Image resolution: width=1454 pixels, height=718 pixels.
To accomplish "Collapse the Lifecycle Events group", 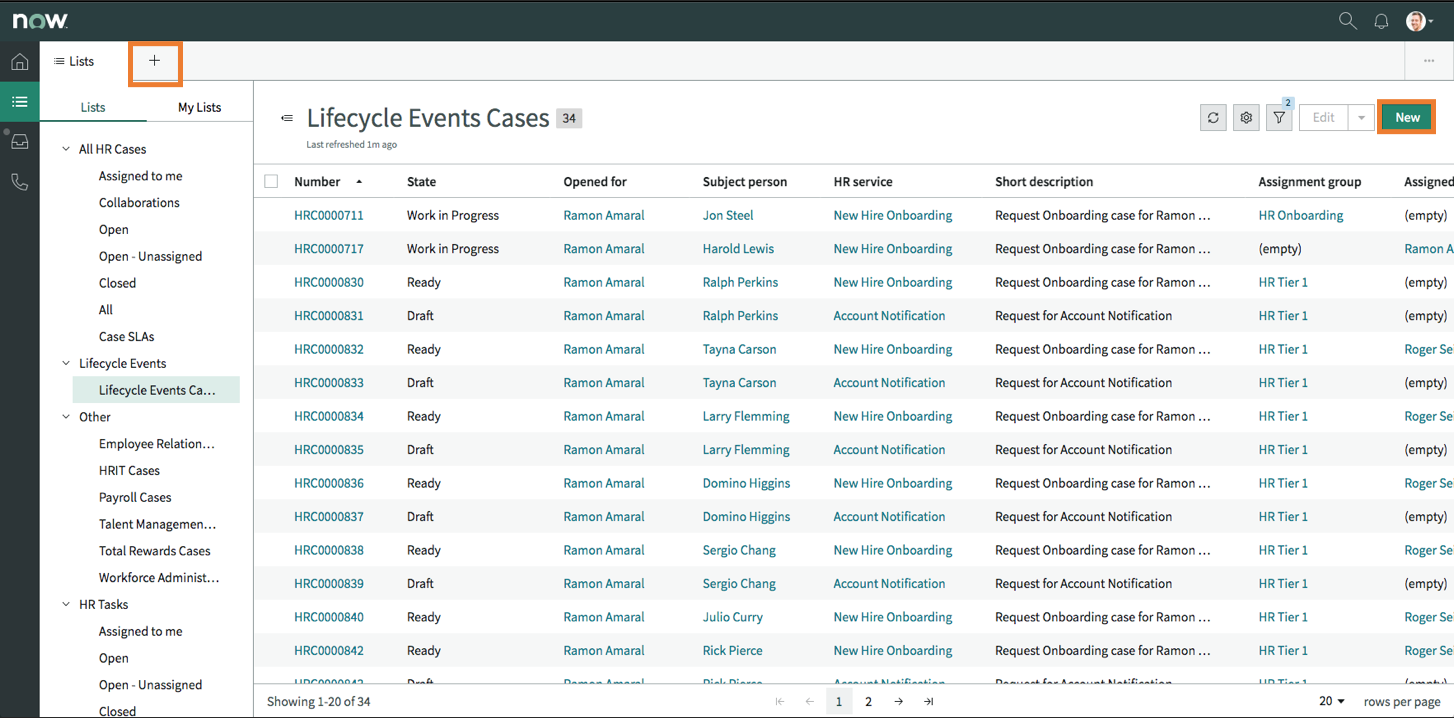I will (x=67, y=363).
